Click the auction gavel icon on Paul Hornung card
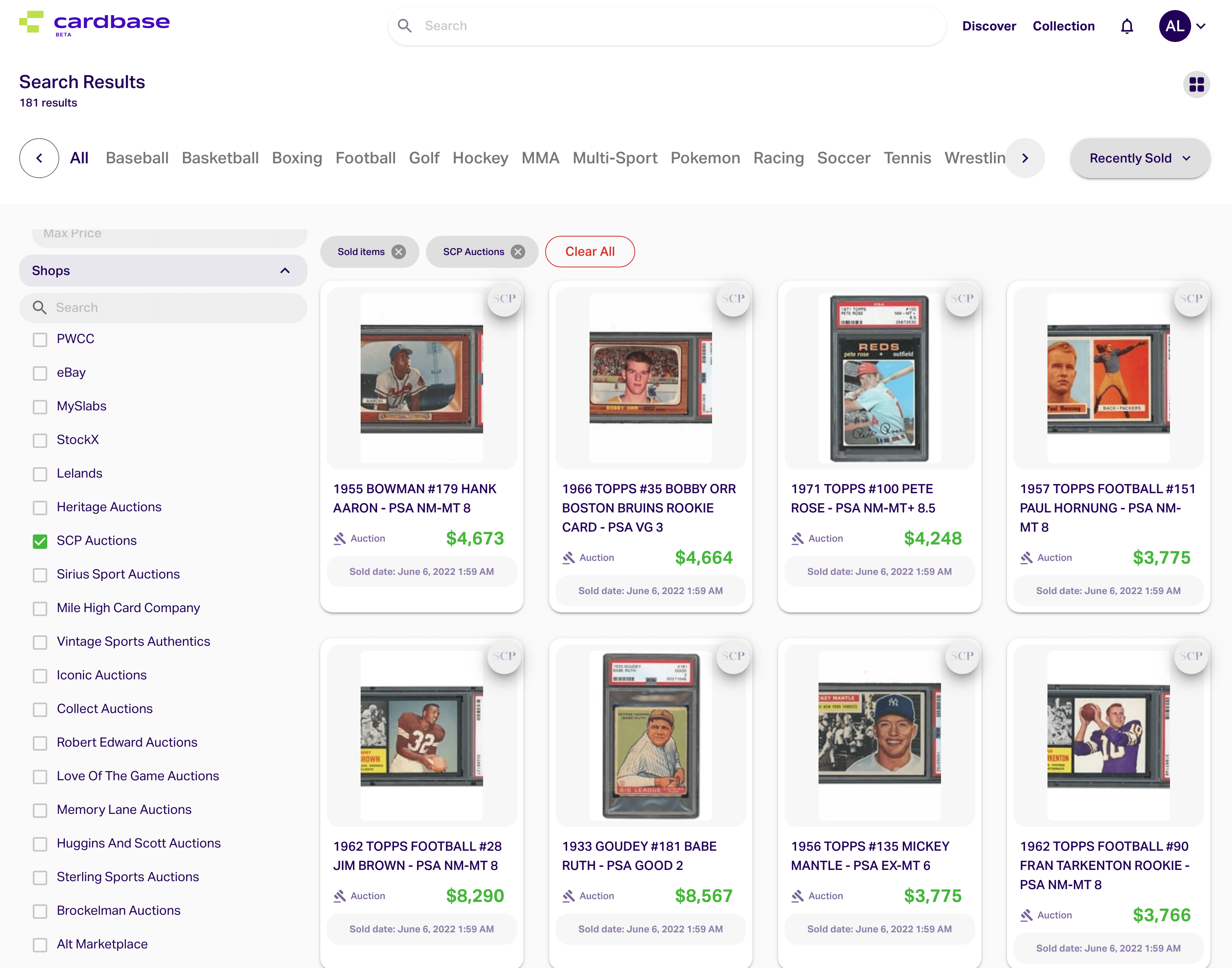The width and height of the screenshot is (1232, 968). [x=1026, y=558]
